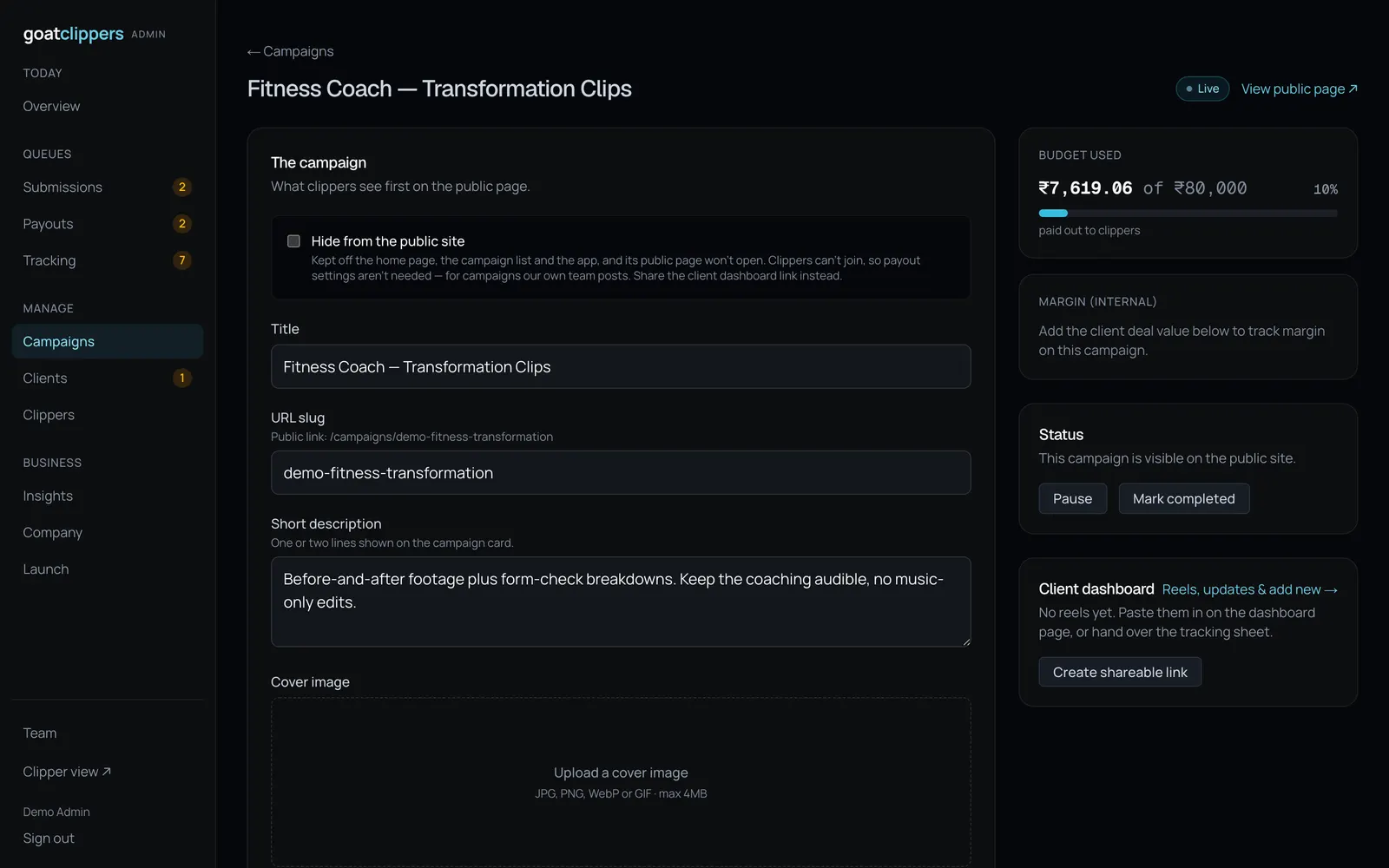The image size is (1389, 868).
Task: Open Insights page
Action: (108, 496)
